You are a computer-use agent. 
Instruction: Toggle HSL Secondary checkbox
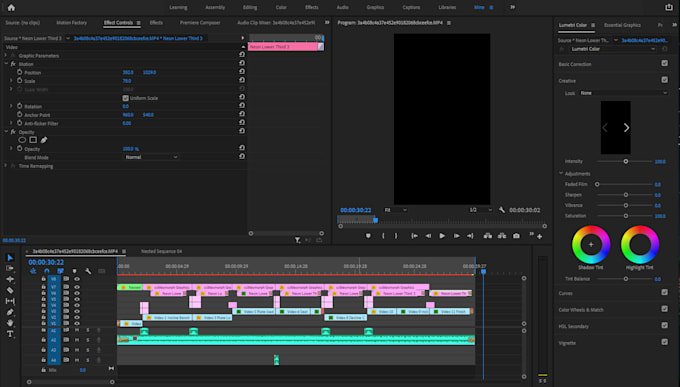(x=665, y=325)
